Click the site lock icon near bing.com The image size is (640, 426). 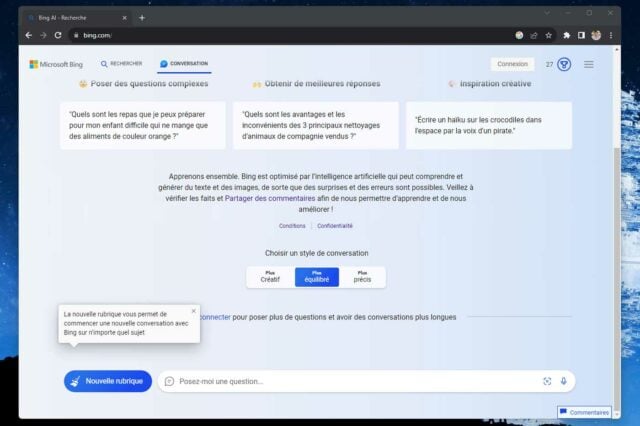(76, 36)
